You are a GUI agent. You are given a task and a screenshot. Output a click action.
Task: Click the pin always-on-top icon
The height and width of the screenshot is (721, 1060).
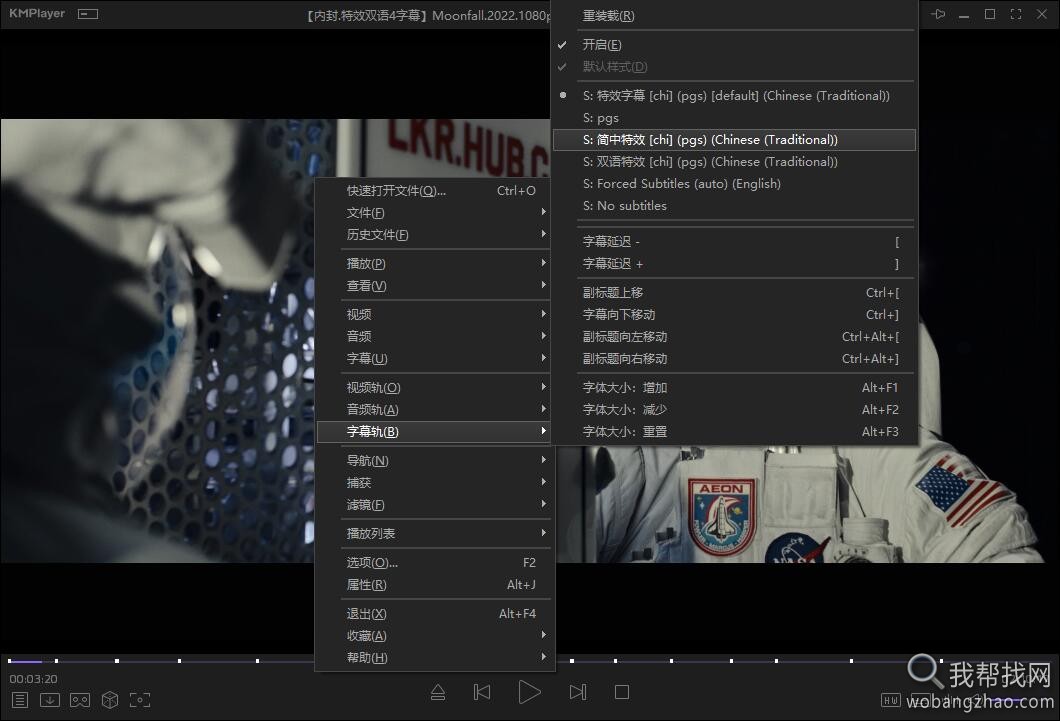click(x=938, y=14)
